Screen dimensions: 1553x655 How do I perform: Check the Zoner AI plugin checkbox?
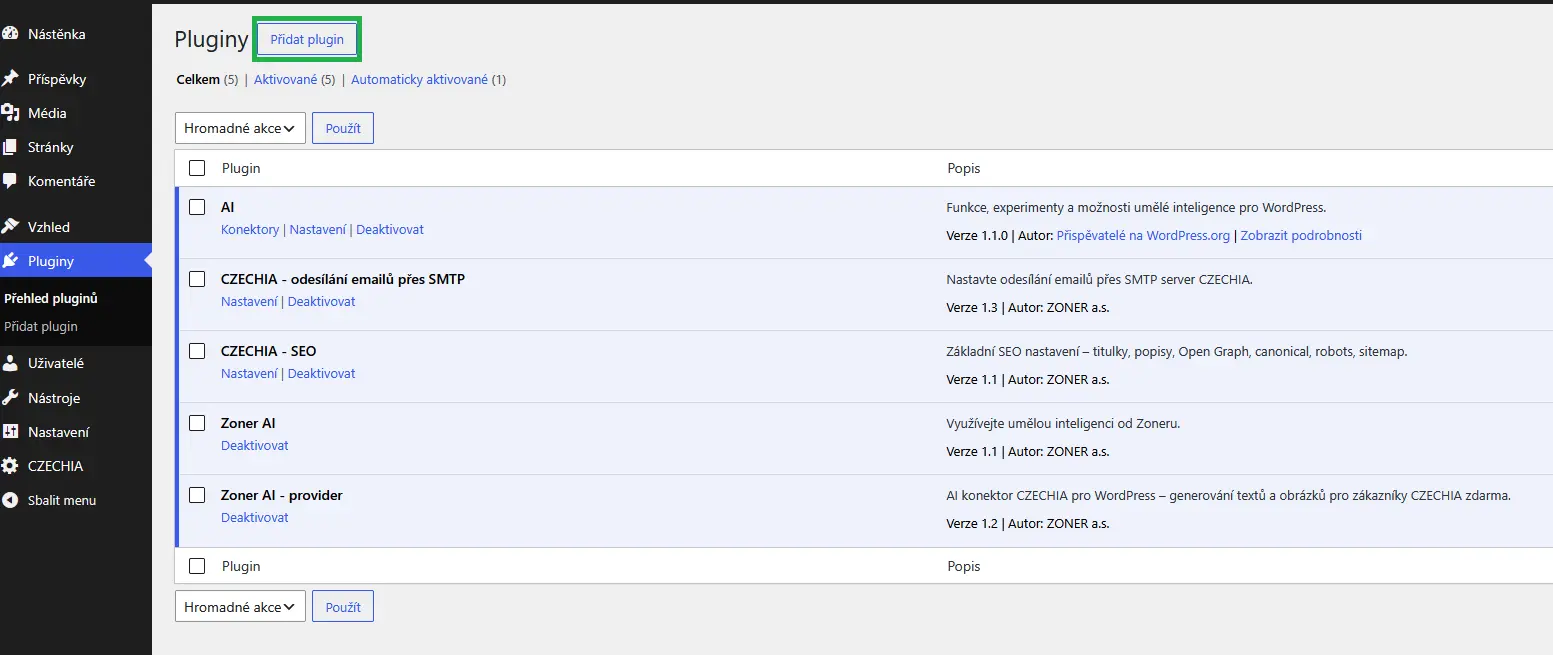pos(197,423)
